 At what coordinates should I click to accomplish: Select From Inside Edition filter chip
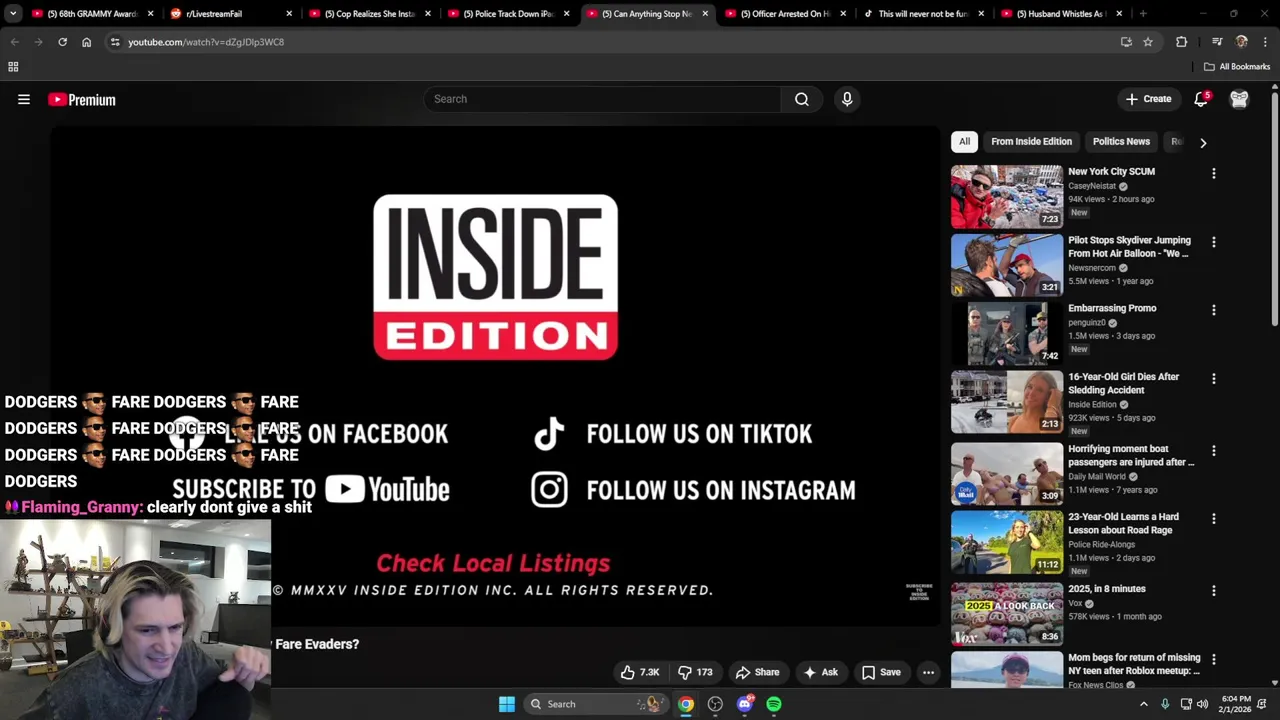click(1031, 142)
